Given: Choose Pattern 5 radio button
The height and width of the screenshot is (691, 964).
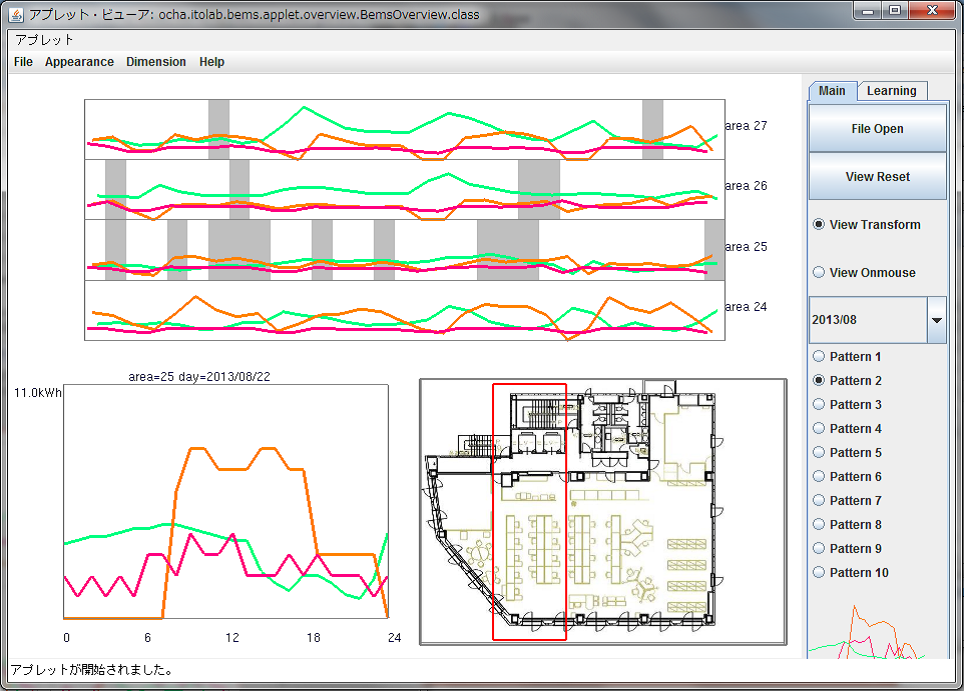Looking at the screenshot, I should click(x=820, y=453).
